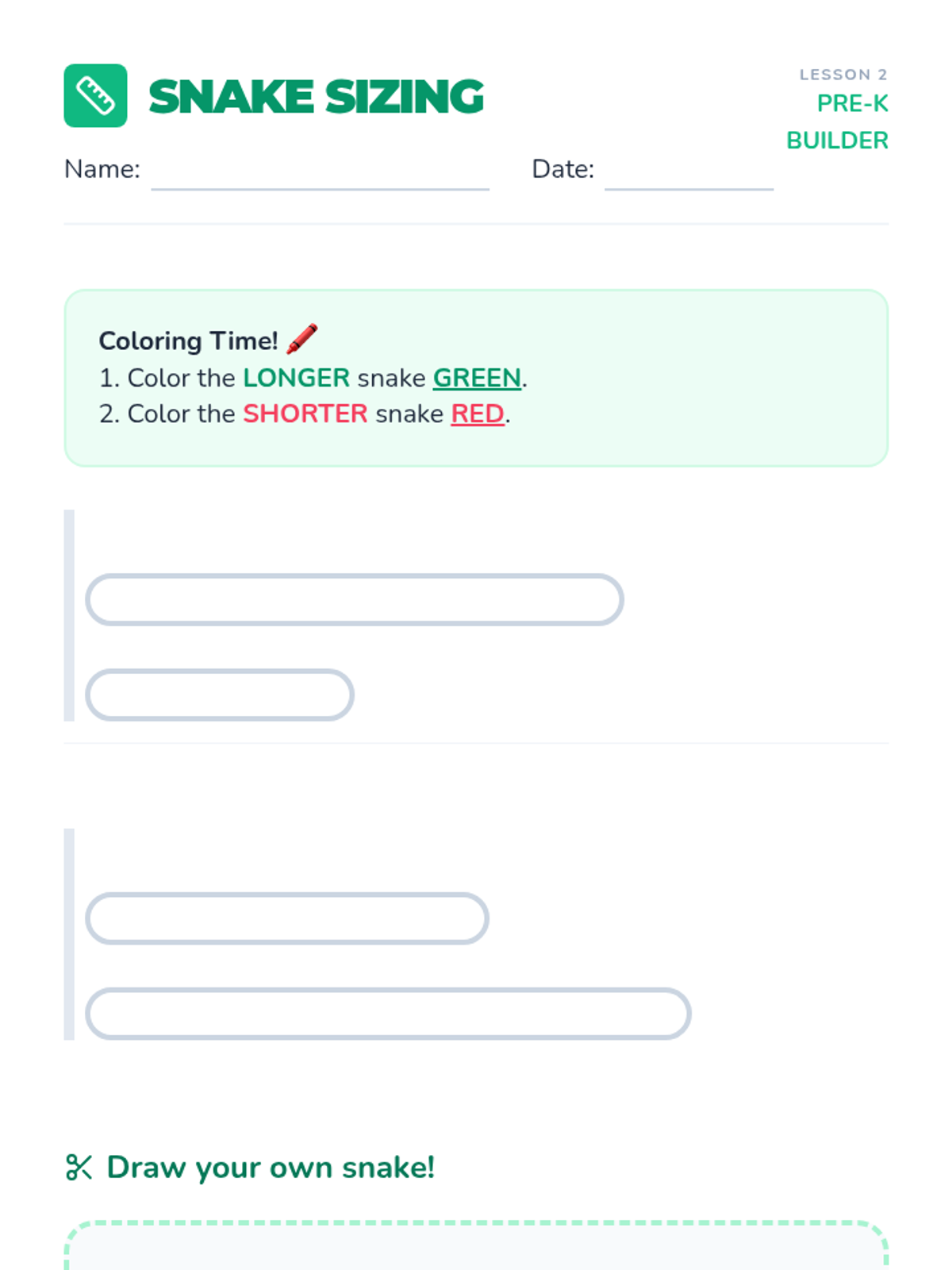Click the green ruler logo icon

point(95,96)
